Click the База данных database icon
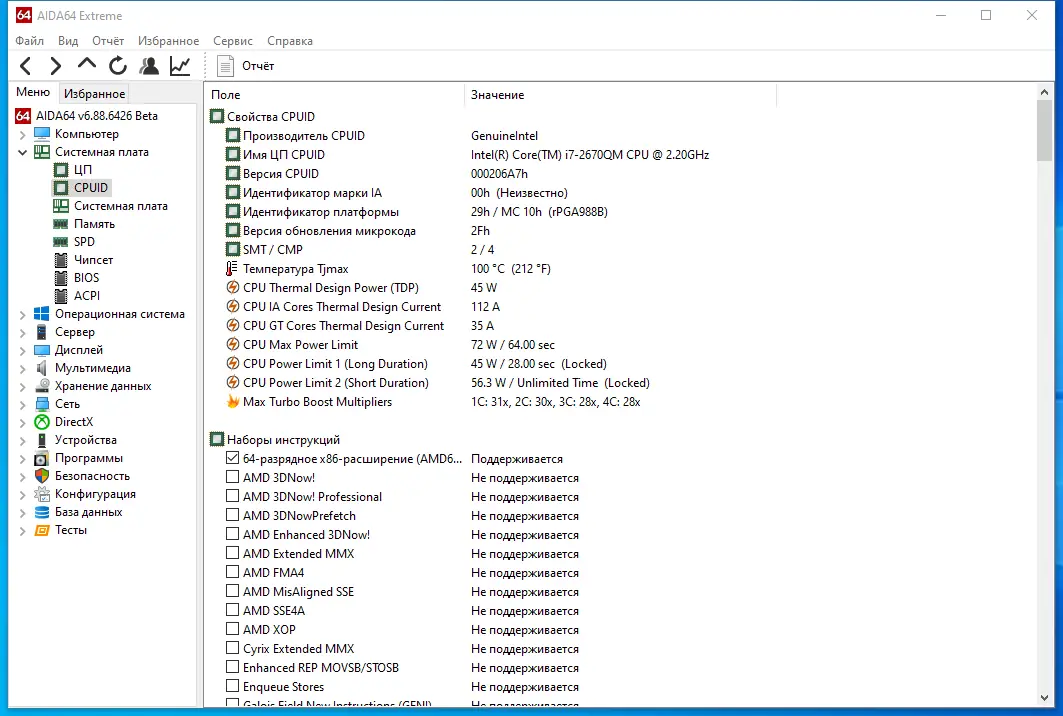This screenshot has height=716, width=1063. pos(42,512)
